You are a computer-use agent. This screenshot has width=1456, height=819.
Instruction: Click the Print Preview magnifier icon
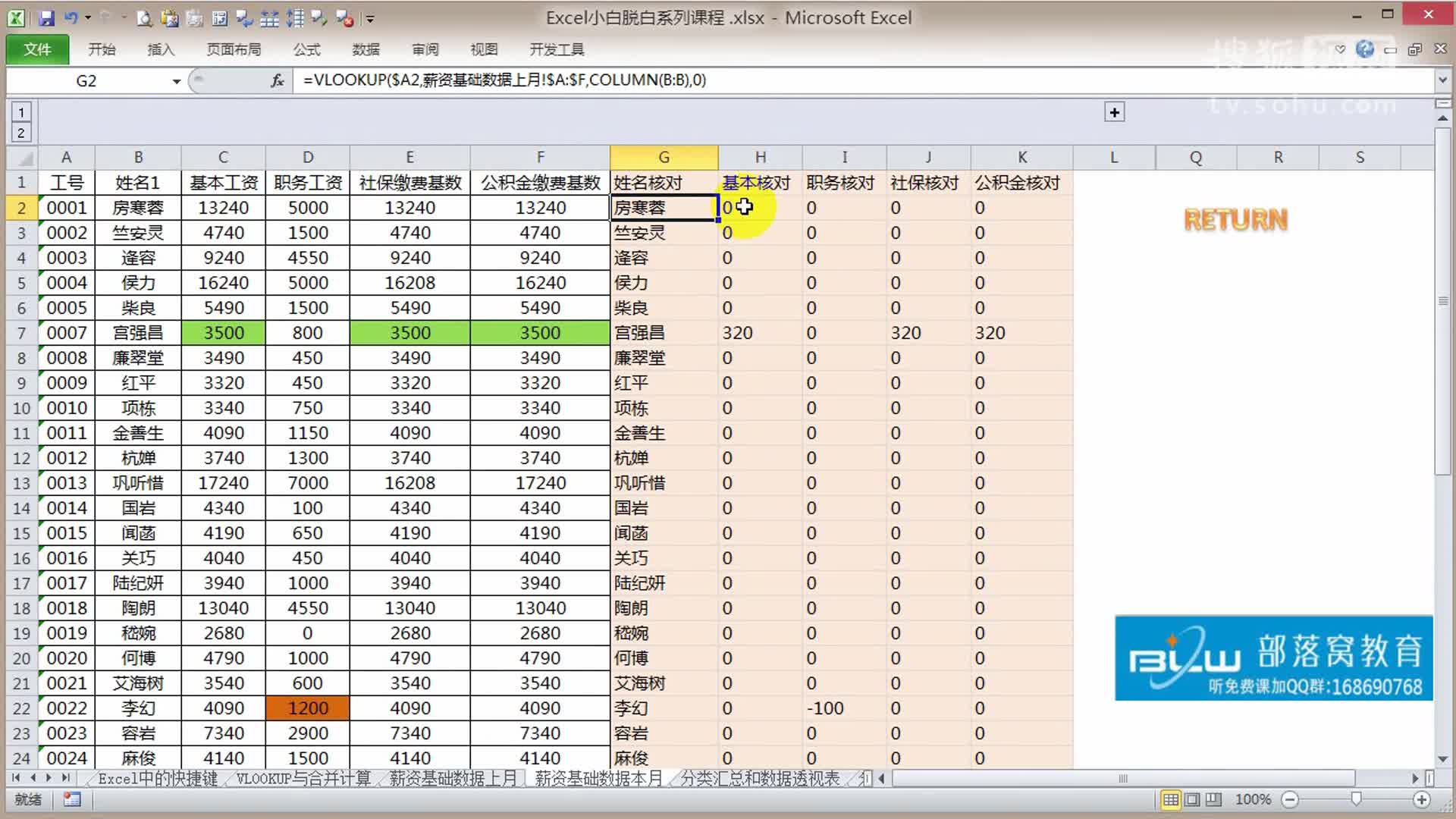[x=144, y=19]
